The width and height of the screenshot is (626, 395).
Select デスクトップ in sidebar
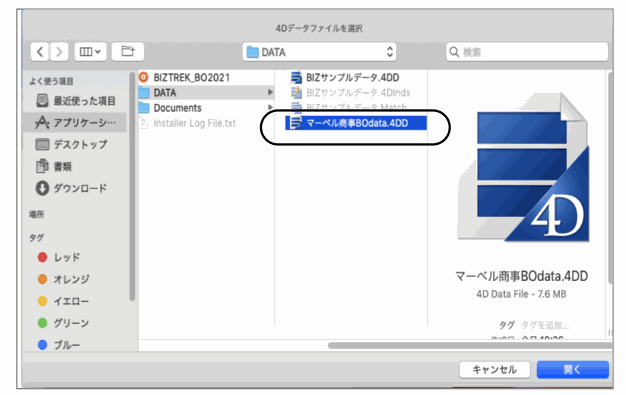[75, 144]
